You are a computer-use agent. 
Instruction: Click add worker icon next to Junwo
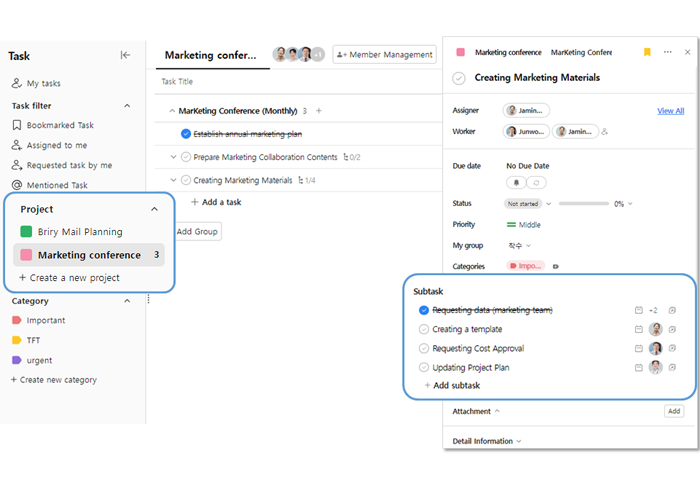point(604,132)
